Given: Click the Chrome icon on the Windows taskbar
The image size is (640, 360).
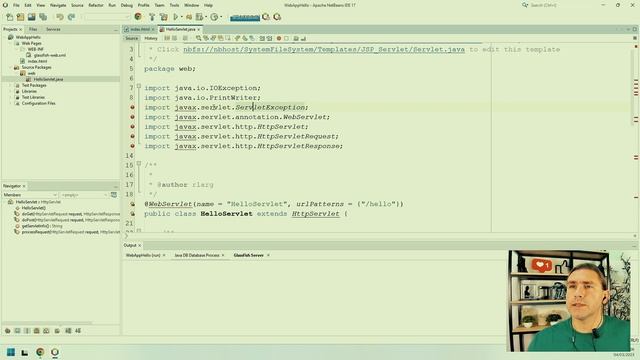Looking at the screenshot, I should pos(40,352).
